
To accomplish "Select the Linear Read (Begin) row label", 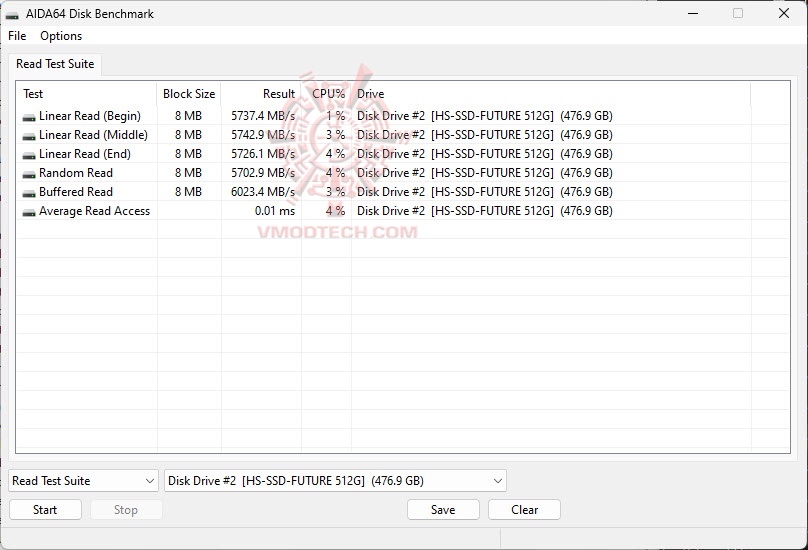I will (90, 116).
